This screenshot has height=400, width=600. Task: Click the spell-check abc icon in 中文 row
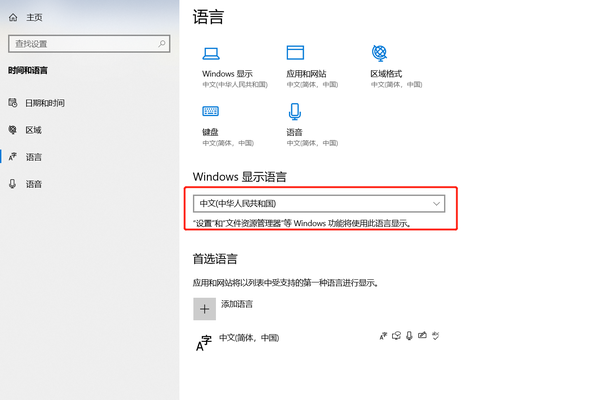coord(435,336)
